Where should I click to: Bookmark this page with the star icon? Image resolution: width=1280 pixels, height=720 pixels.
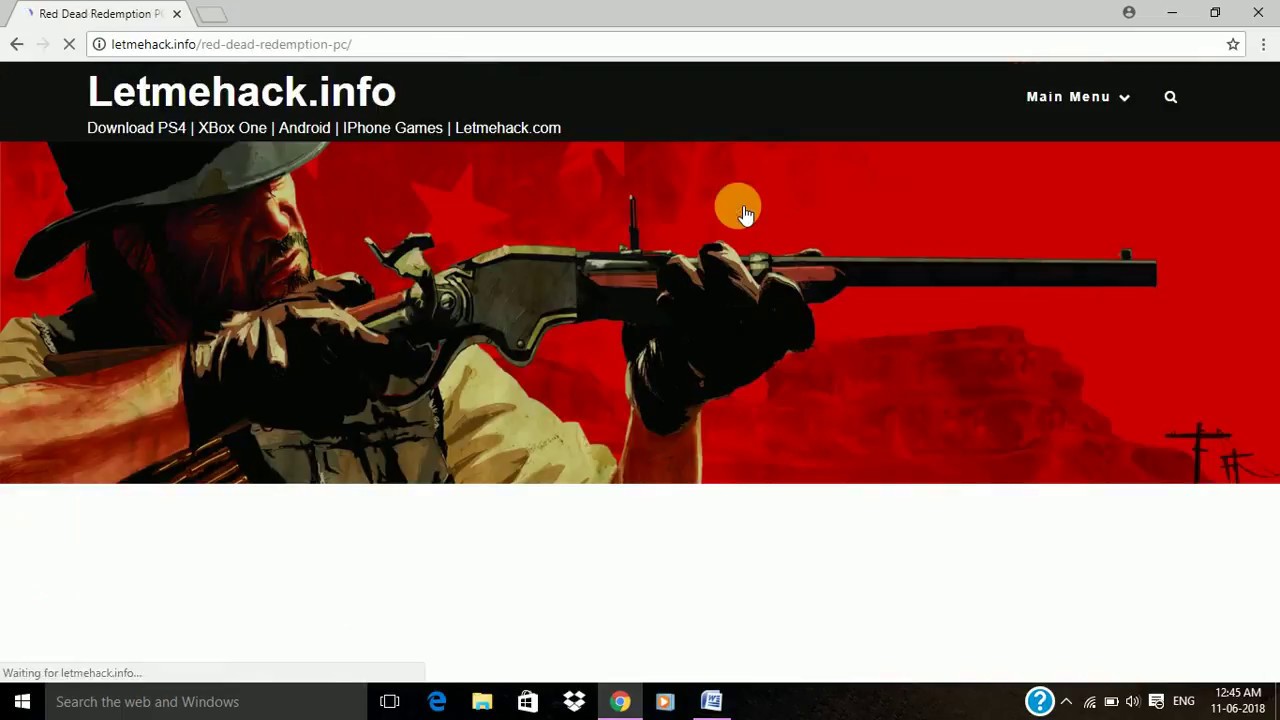pos(1233,44)
